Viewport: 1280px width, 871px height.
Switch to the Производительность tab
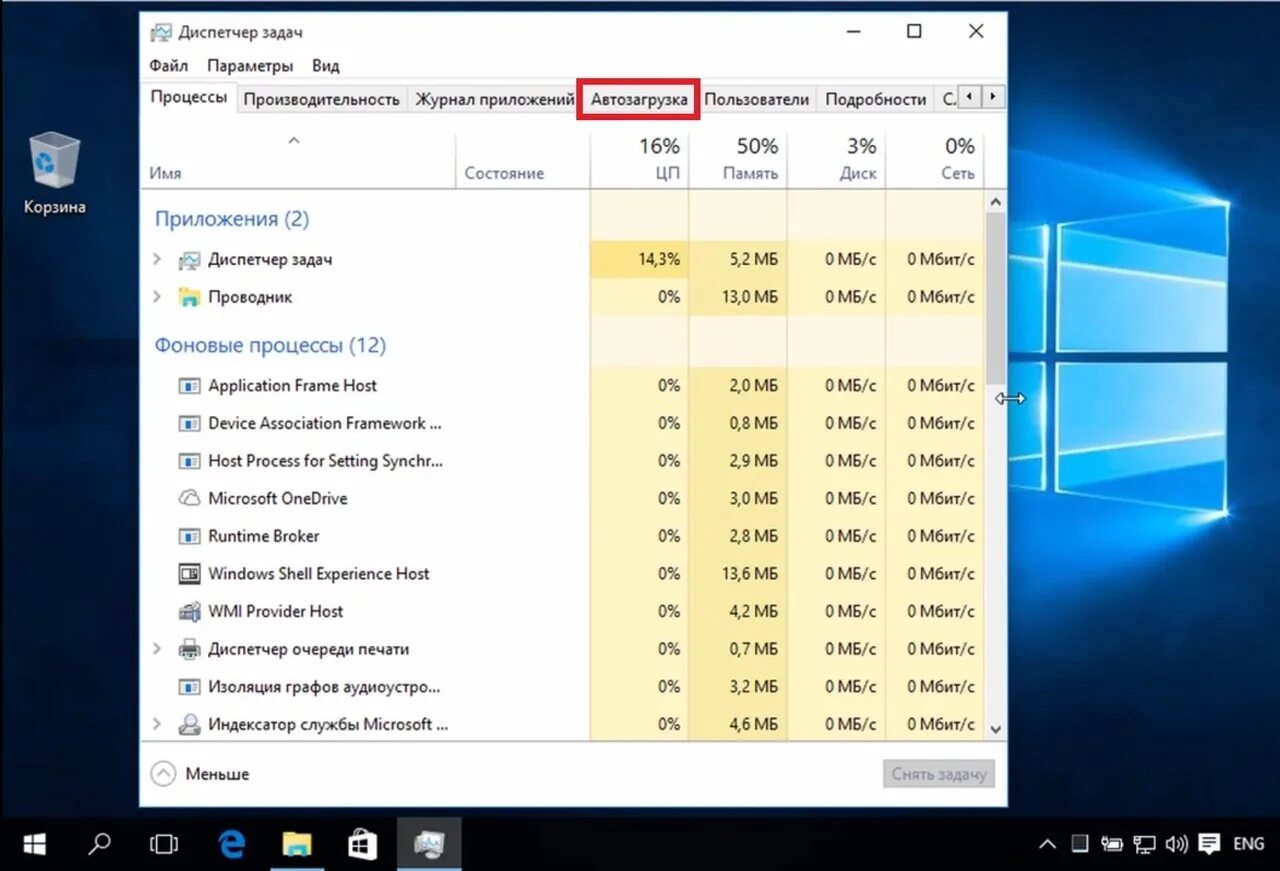coord(322,99)
